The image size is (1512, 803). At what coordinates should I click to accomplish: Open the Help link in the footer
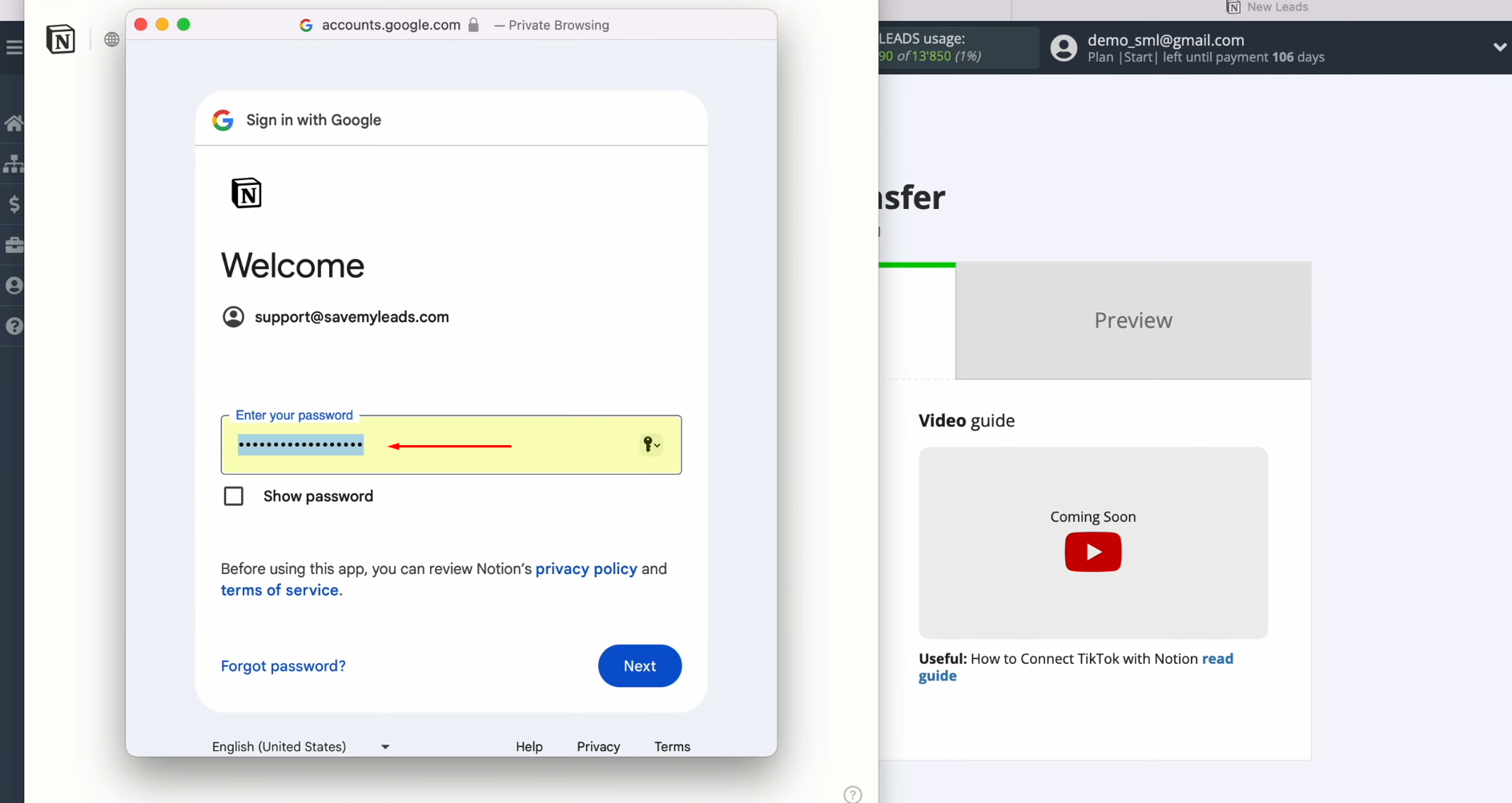coord(529,746)
